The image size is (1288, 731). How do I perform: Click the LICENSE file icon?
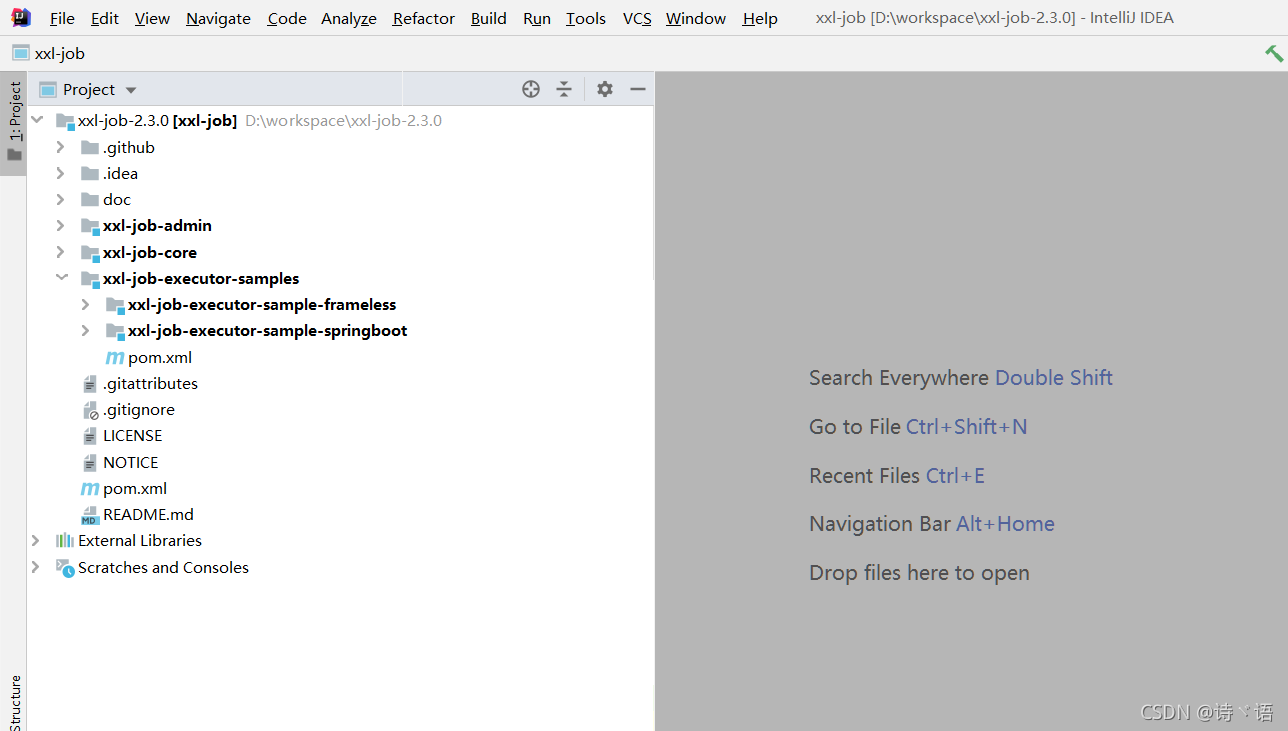[90, 436]
